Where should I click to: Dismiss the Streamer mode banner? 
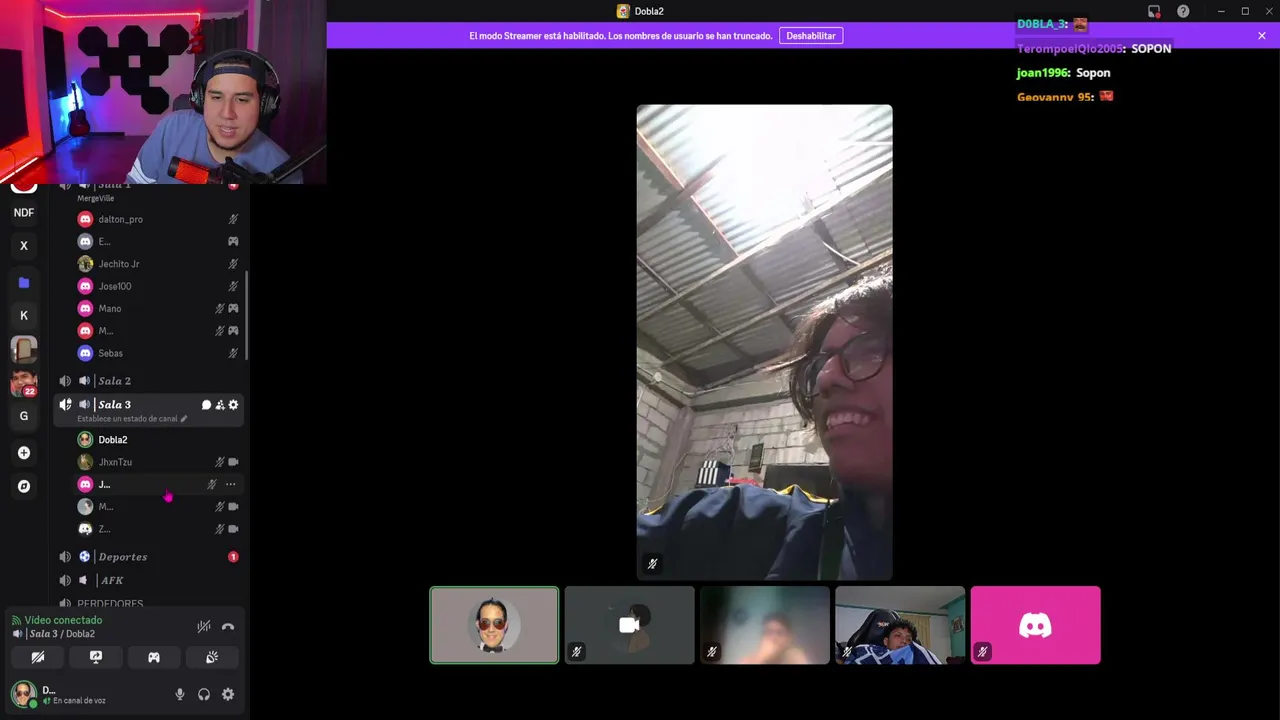click(x=1262, y=36)
